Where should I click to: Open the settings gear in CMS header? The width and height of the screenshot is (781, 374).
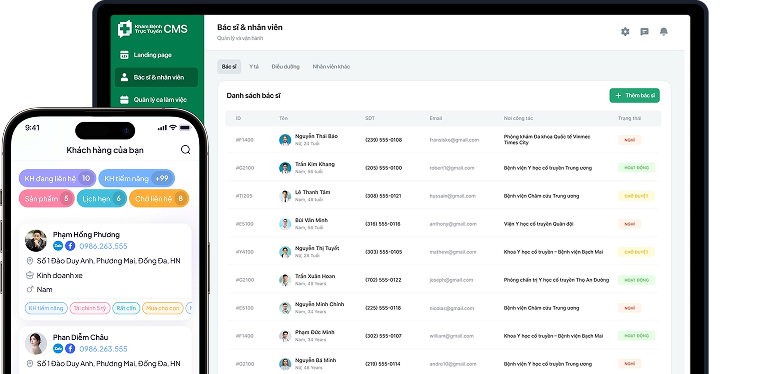[625, 32]
